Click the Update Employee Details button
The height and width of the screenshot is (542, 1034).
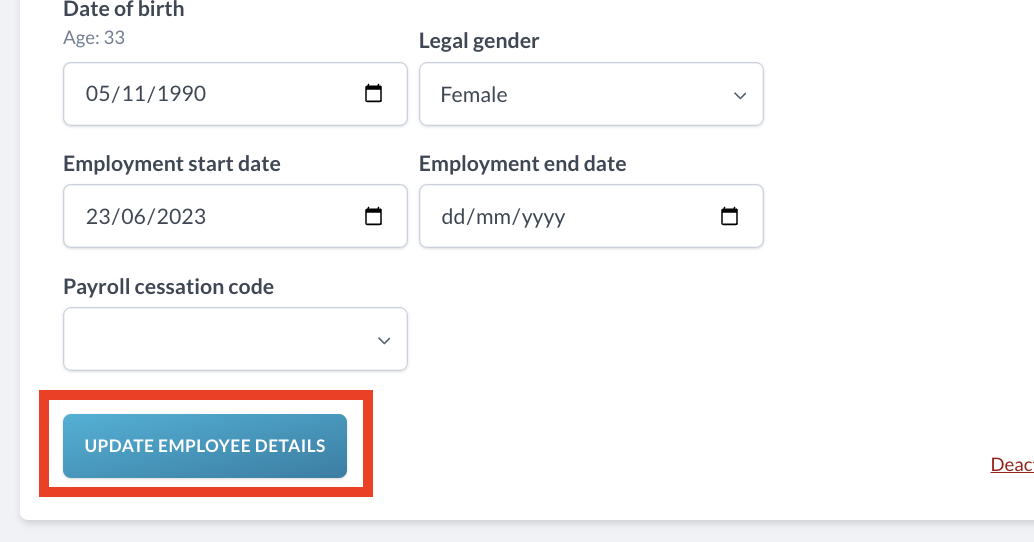tap(205, 446)
